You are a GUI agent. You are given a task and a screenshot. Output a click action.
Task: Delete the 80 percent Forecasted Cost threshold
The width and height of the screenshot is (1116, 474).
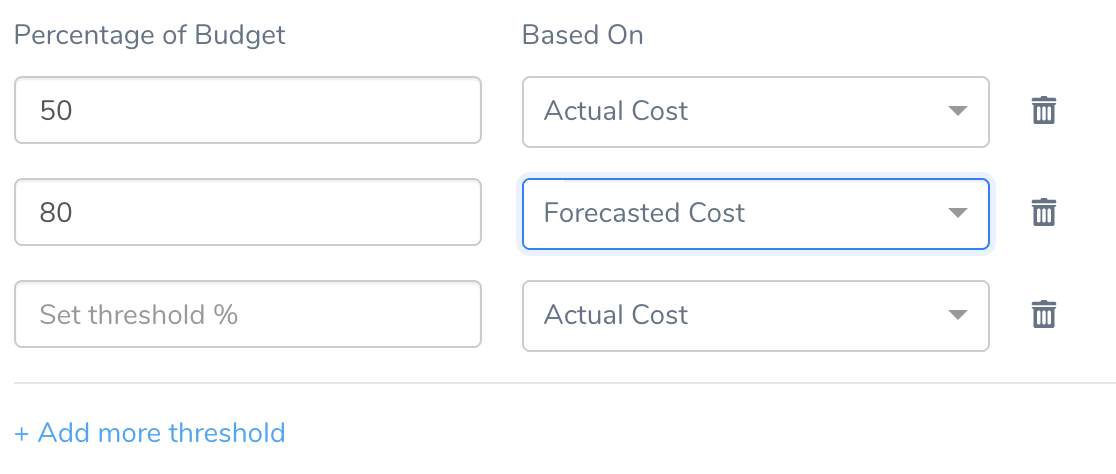tap(1043, 213)
